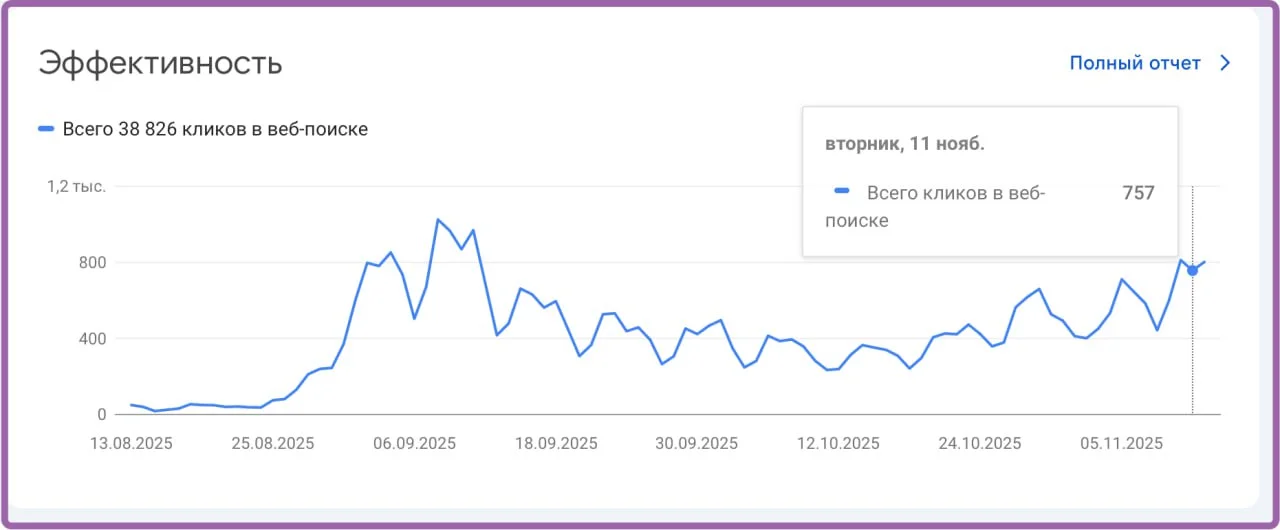1280x530 pixels.
Task: Click the highlighted data point on the chart line
Action: [x=1192, y=270]
